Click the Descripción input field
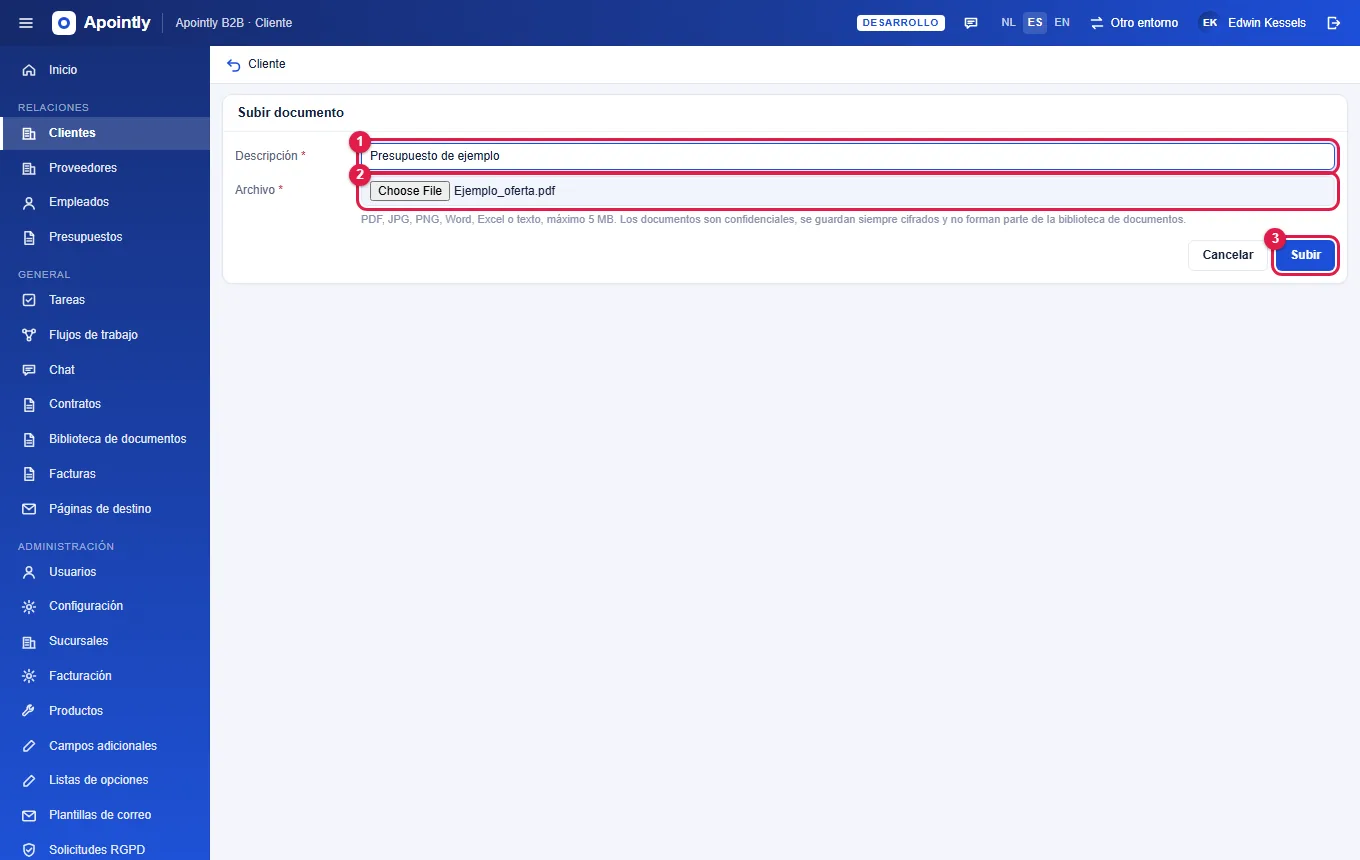The width and height of the screenshot is (1360, 860). (x=848, y=156)
